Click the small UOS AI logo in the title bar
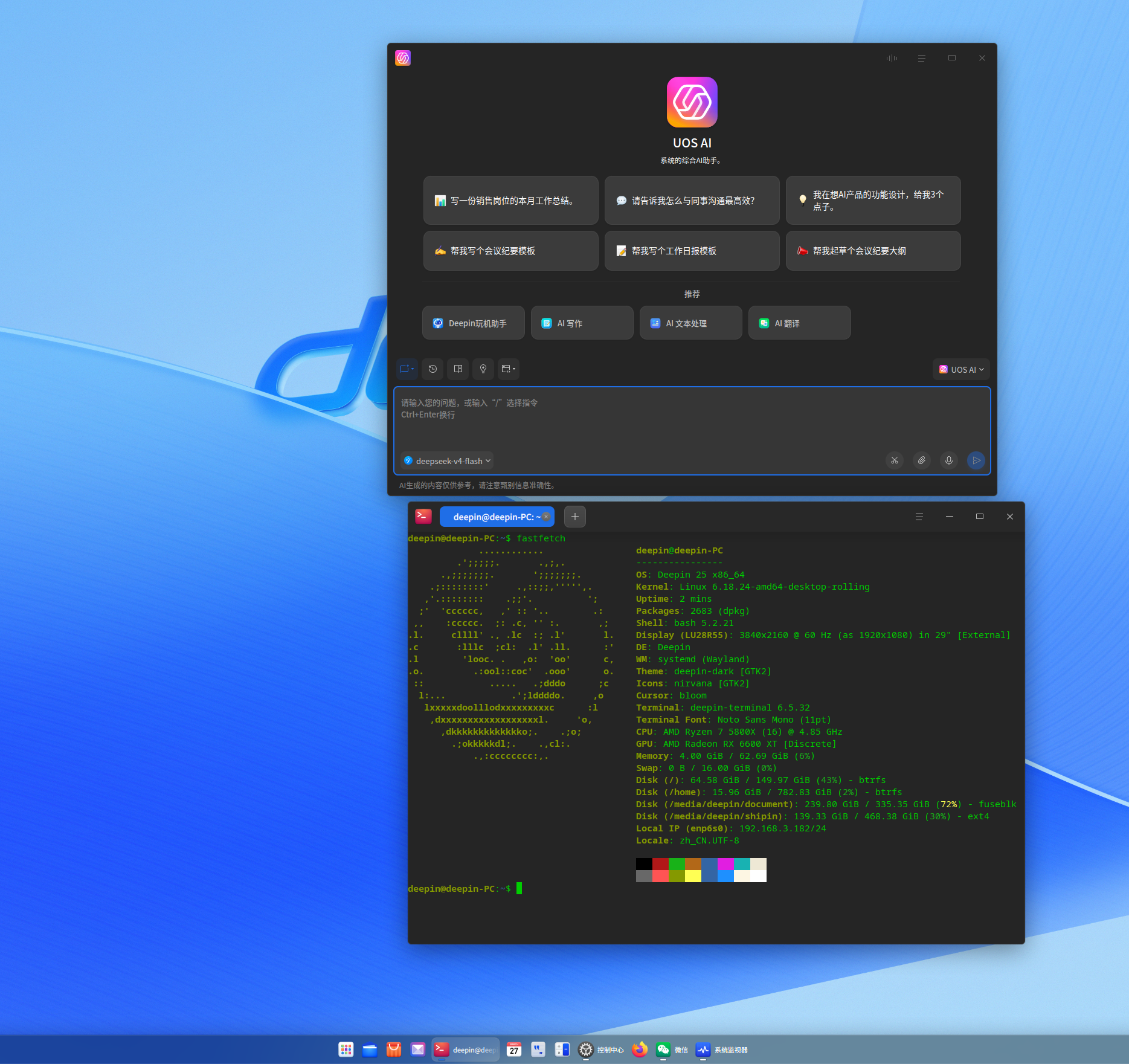 tap(403, 58)
